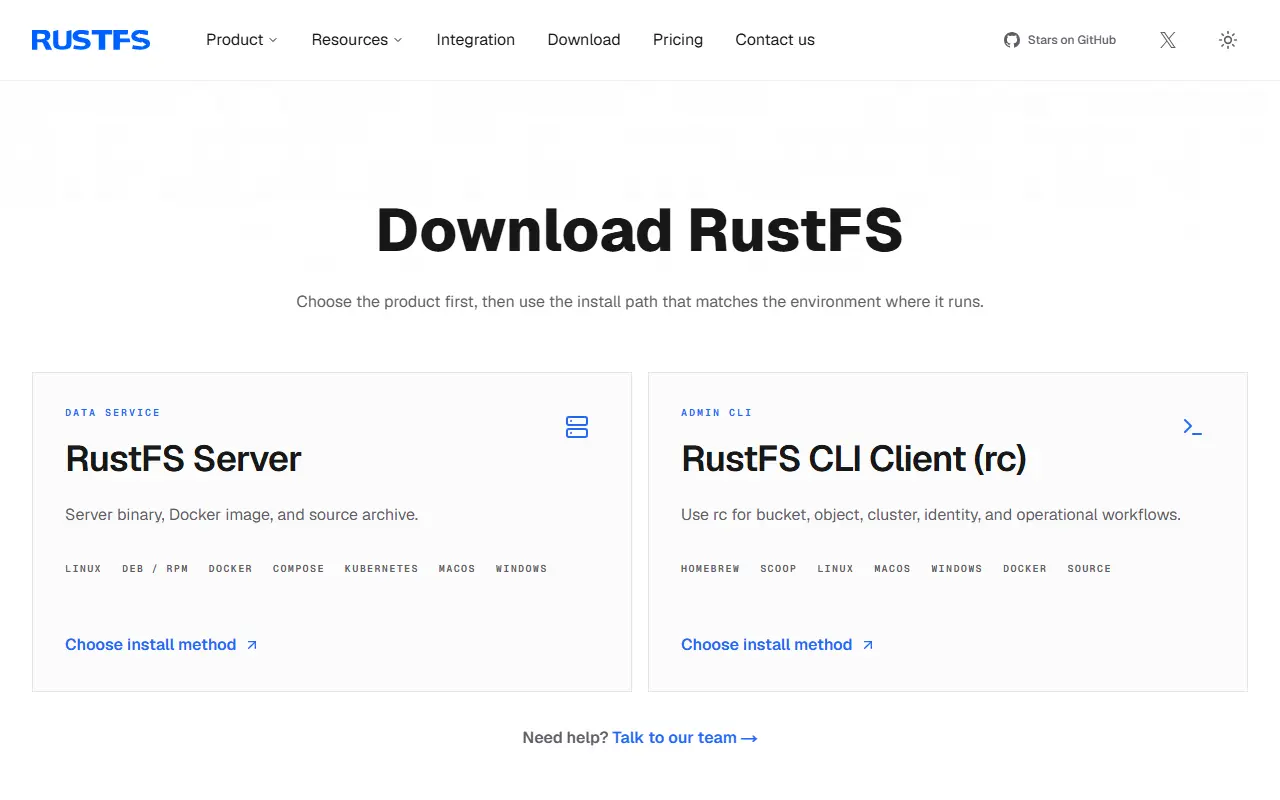Click the KUBERNETES tag
Screen dimensions: 1280x800
click(x=382, y=569)
